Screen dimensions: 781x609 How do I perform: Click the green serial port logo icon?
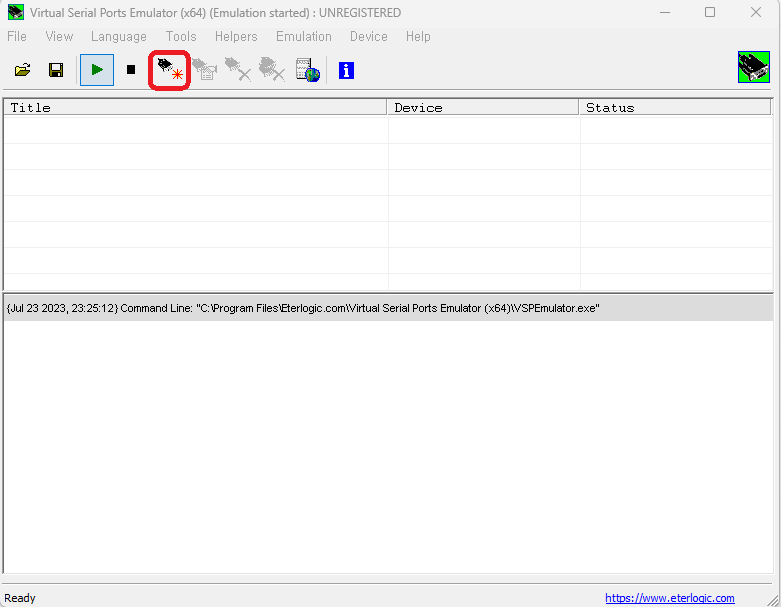(x=754, y=67)
